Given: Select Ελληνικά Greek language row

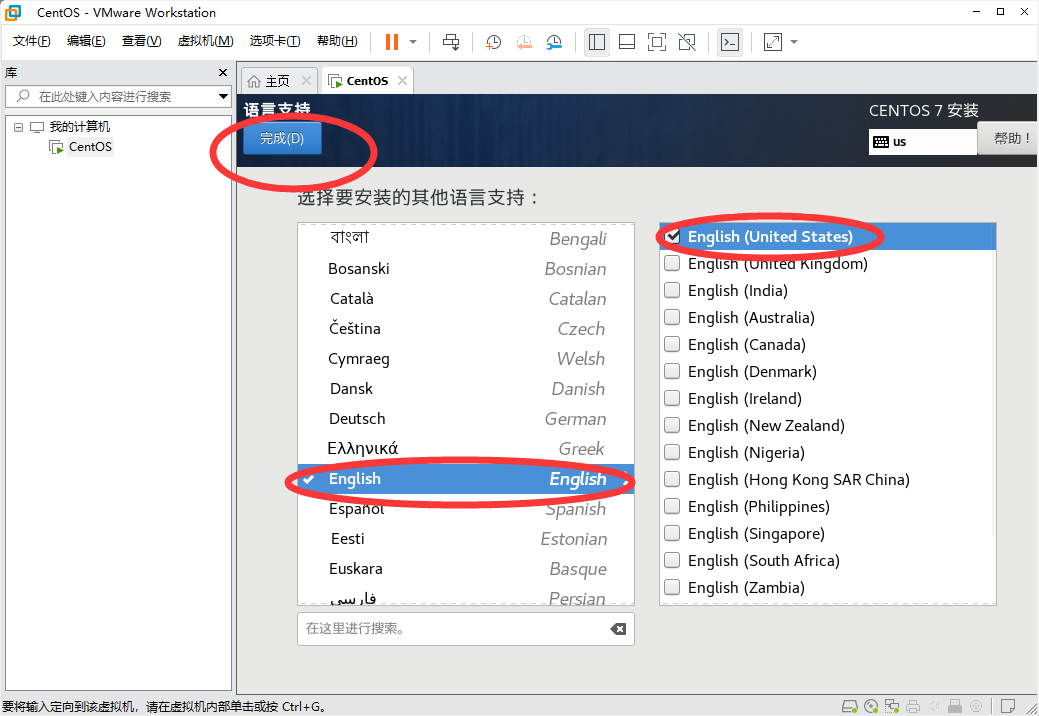Looking at the screenshot, I should tap(466, 448).
